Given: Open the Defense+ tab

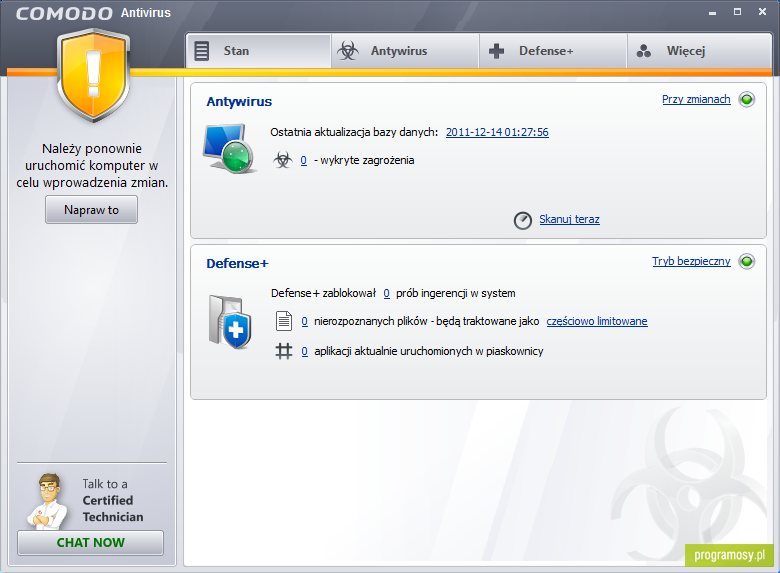Looking at the screenshot, I should pyautogui.click(x=553, y=51).
